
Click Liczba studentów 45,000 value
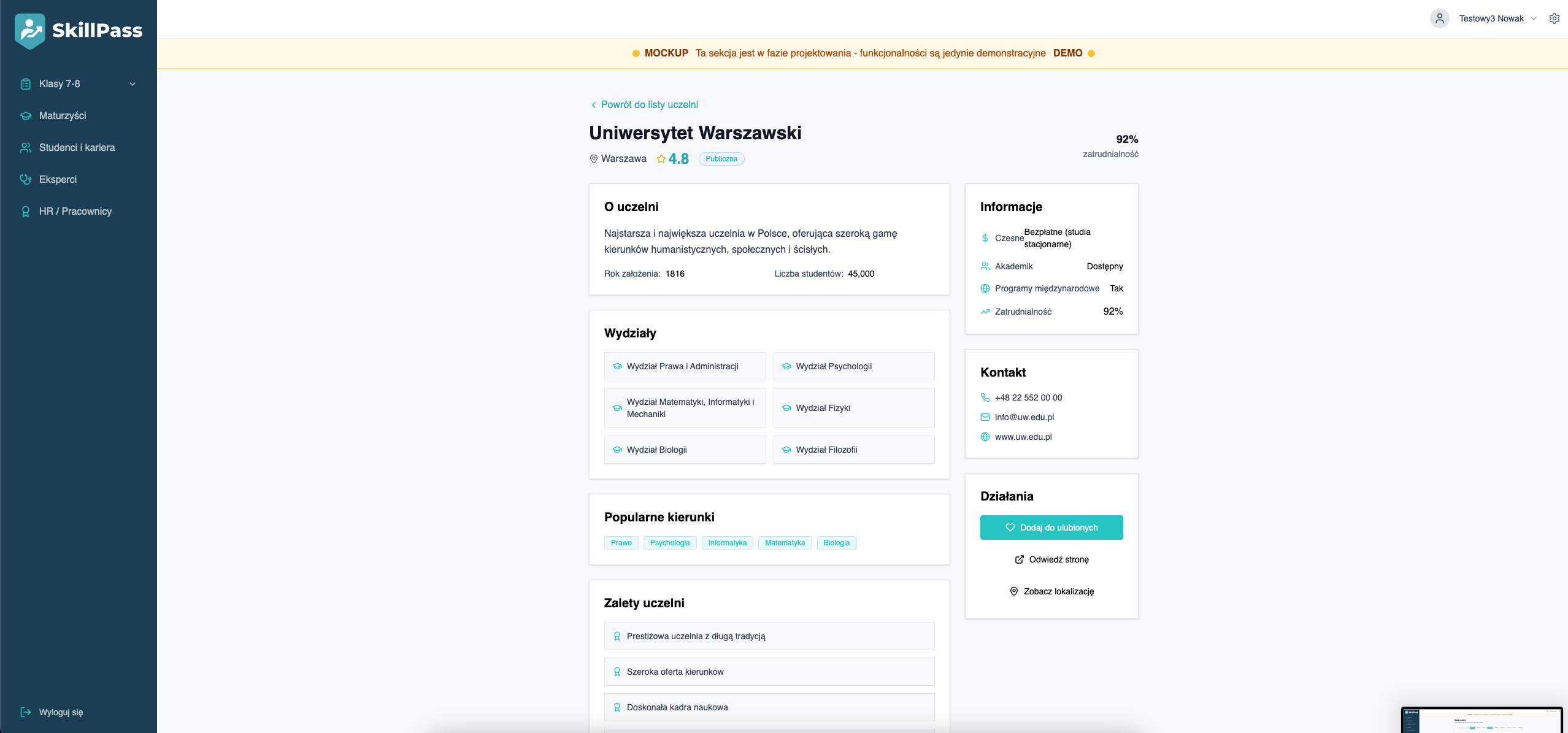(861, 274)
